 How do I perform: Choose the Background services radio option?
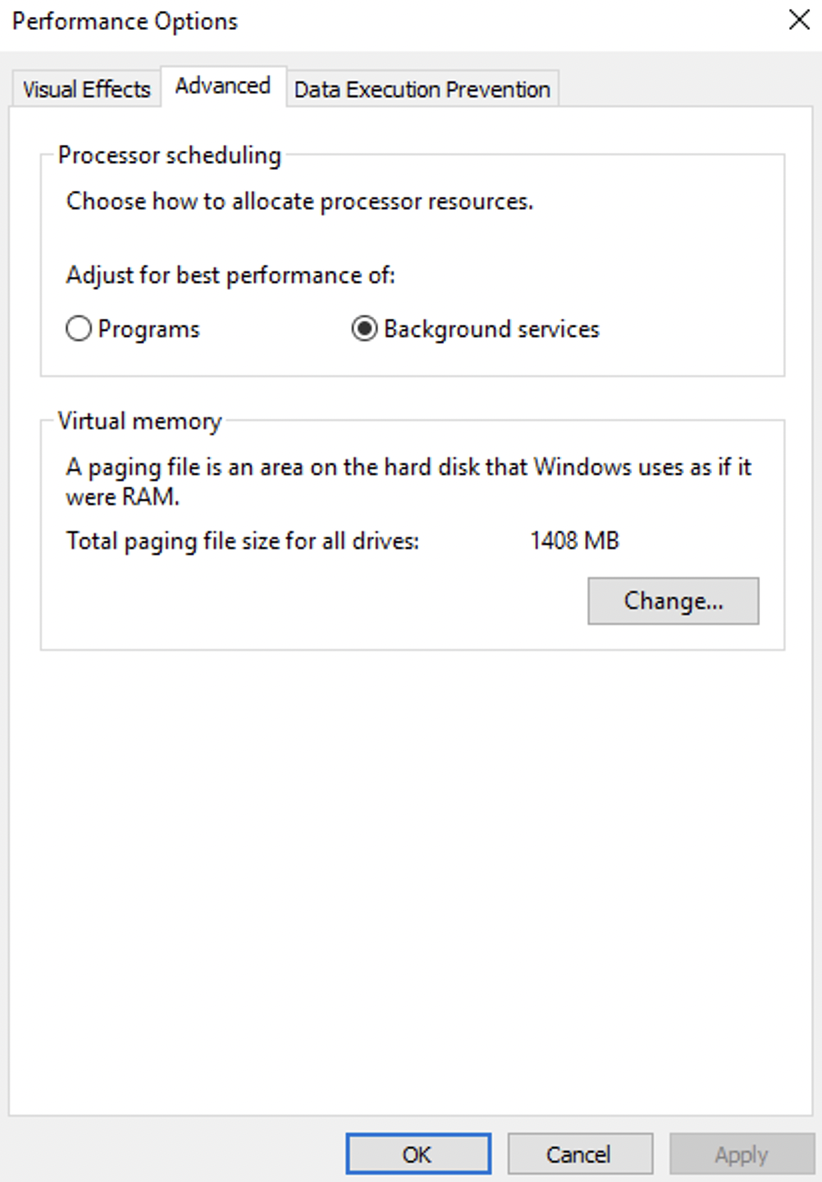[x=364, y=329]
